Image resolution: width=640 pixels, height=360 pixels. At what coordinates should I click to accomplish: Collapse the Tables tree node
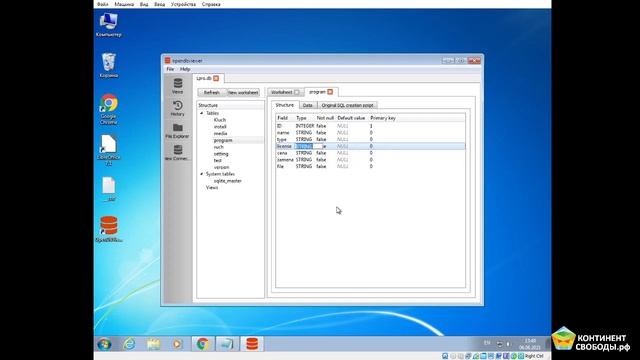coord(202,113)
